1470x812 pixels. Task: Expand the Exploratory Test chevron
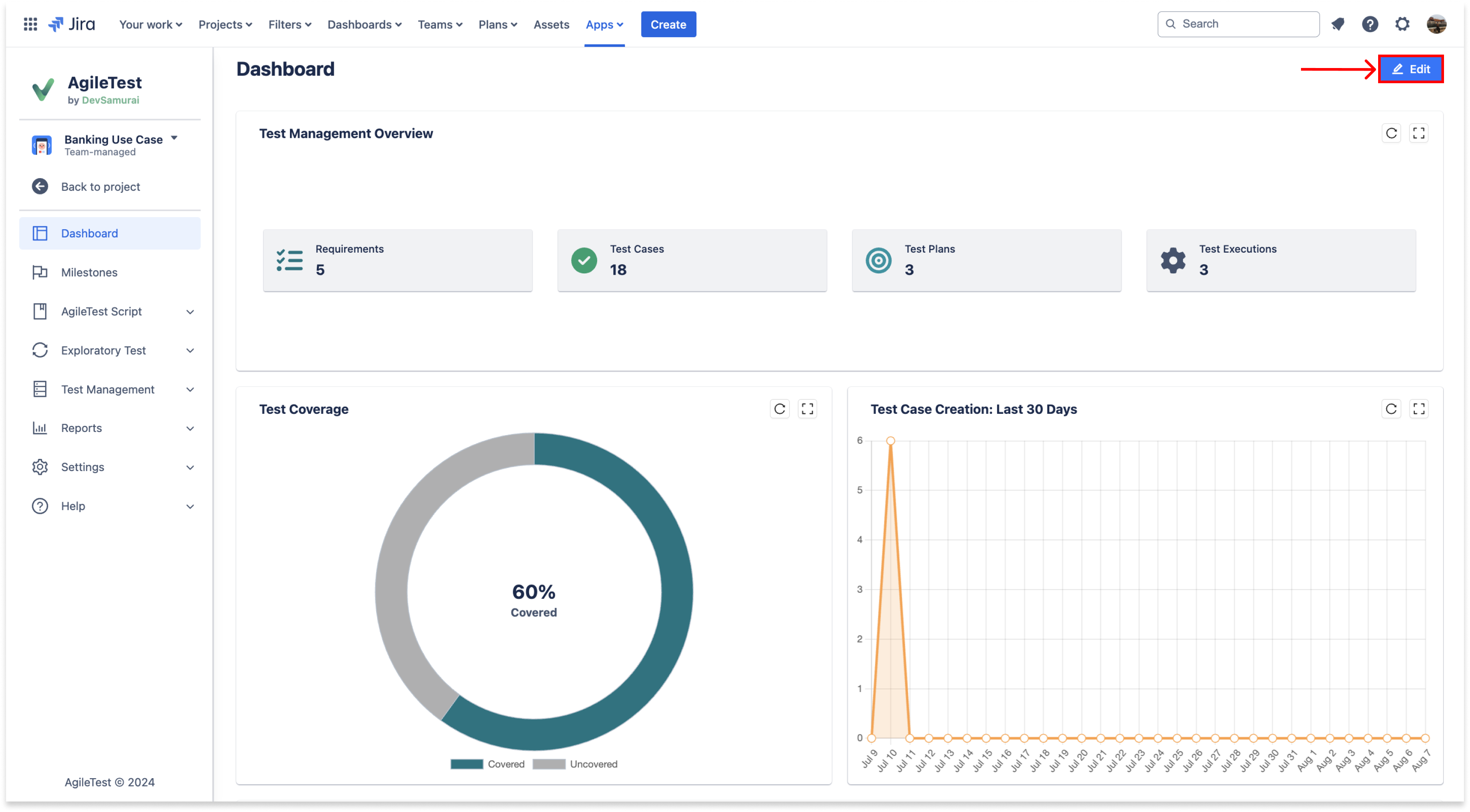click(x=190, y=351)
